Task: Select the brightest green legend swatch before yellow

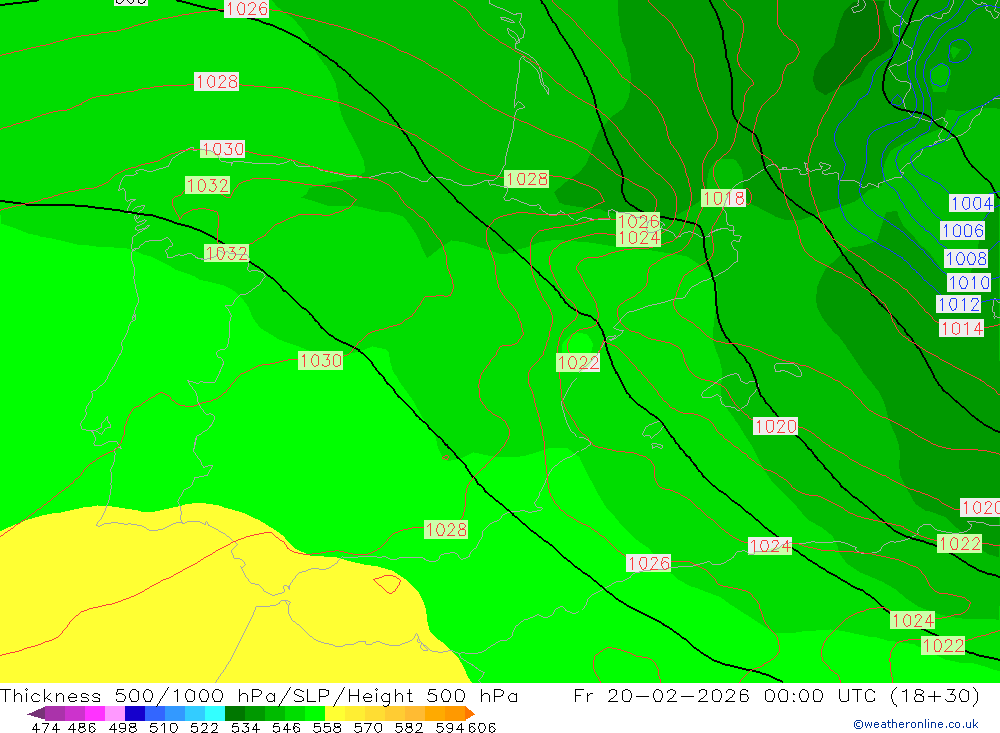Action: [x=315, y=713]
